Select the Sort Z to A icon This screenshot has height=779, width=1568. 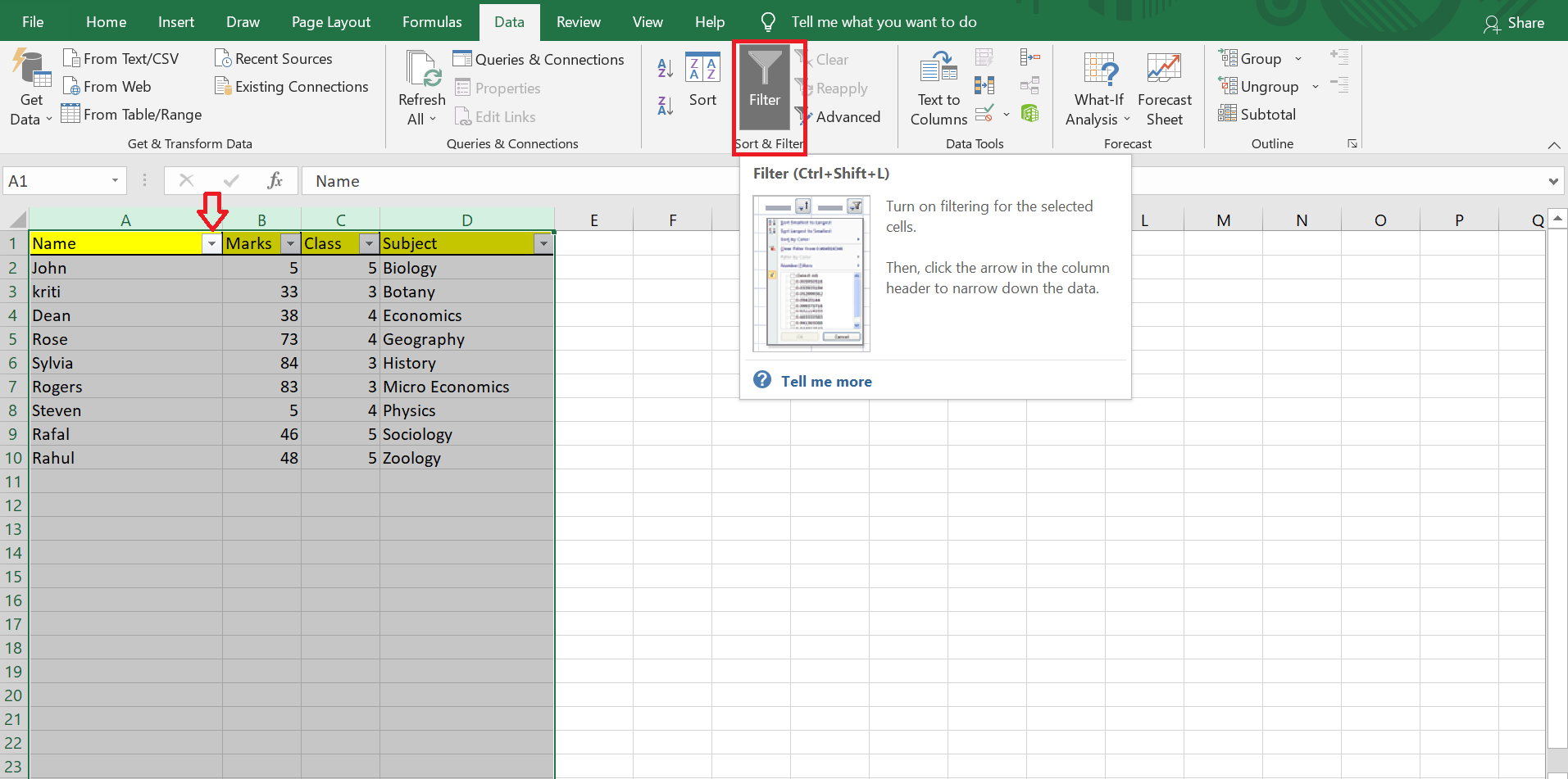[x=663, y=104]
